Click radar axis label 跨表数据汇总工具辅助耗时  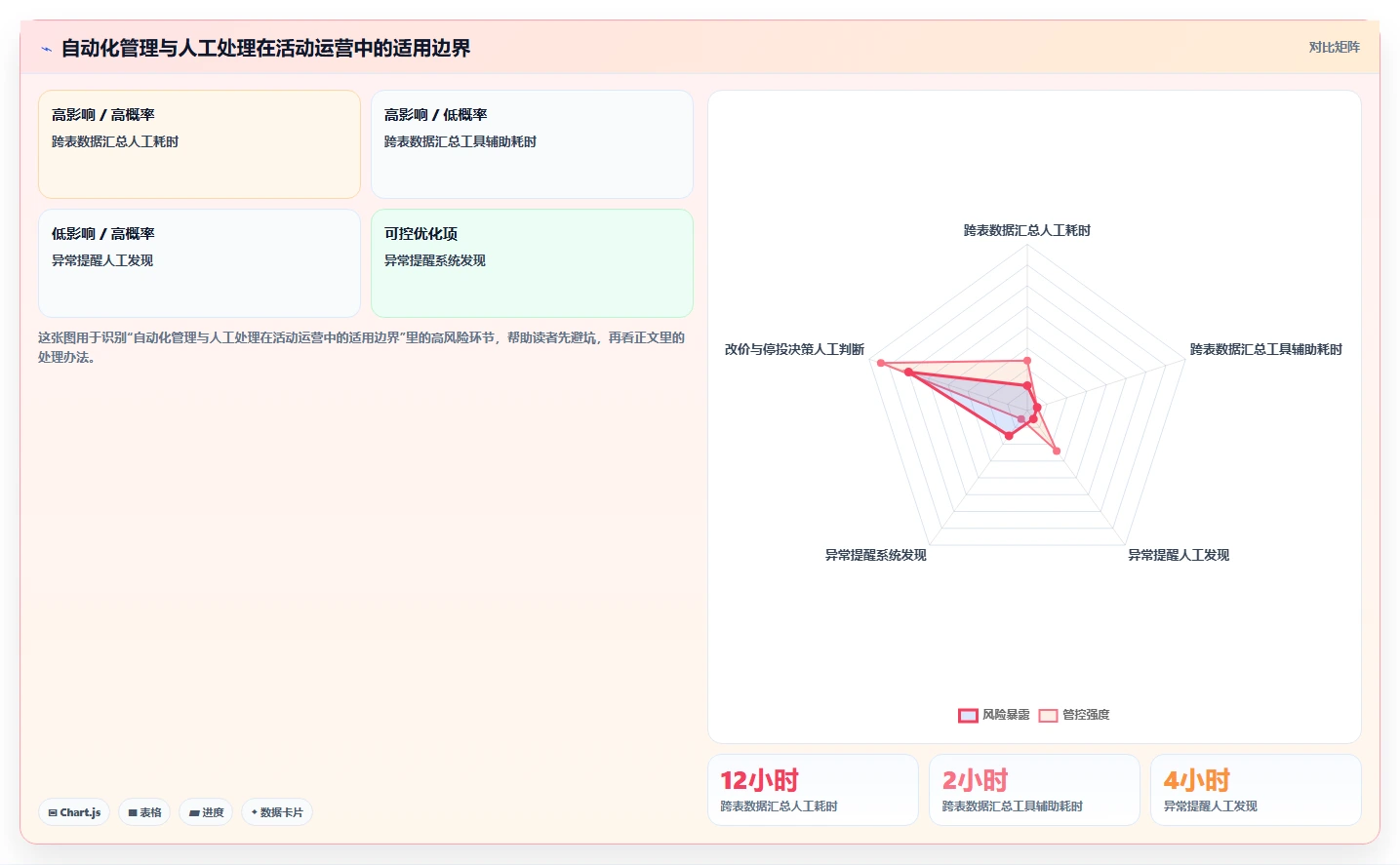click(1265, 349)
